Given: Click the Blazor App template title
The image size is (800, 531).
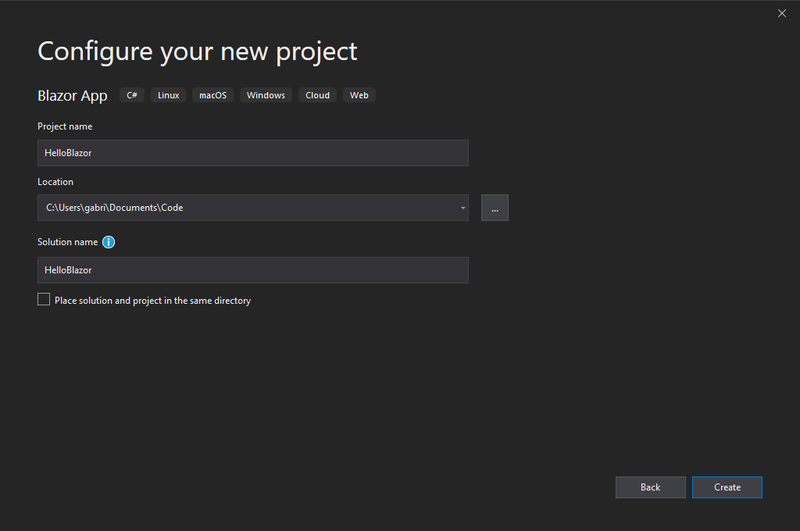Looking at the screenshot, I should (x=72, y=96).
